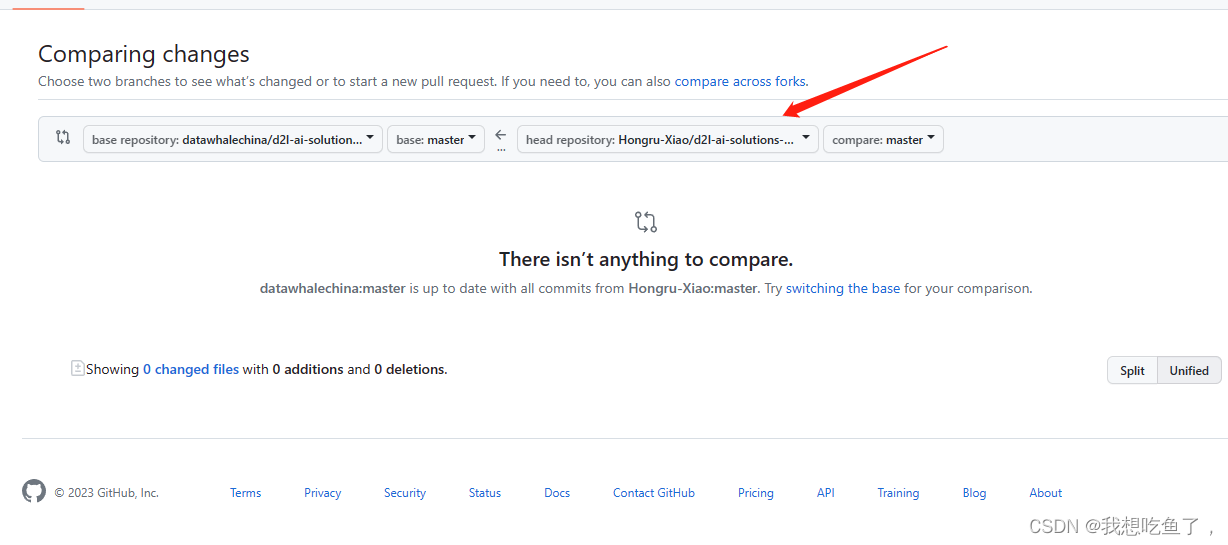Click the '0 deletions' text
This screenshot has height=545, width=1228.
tap(411, 369)
